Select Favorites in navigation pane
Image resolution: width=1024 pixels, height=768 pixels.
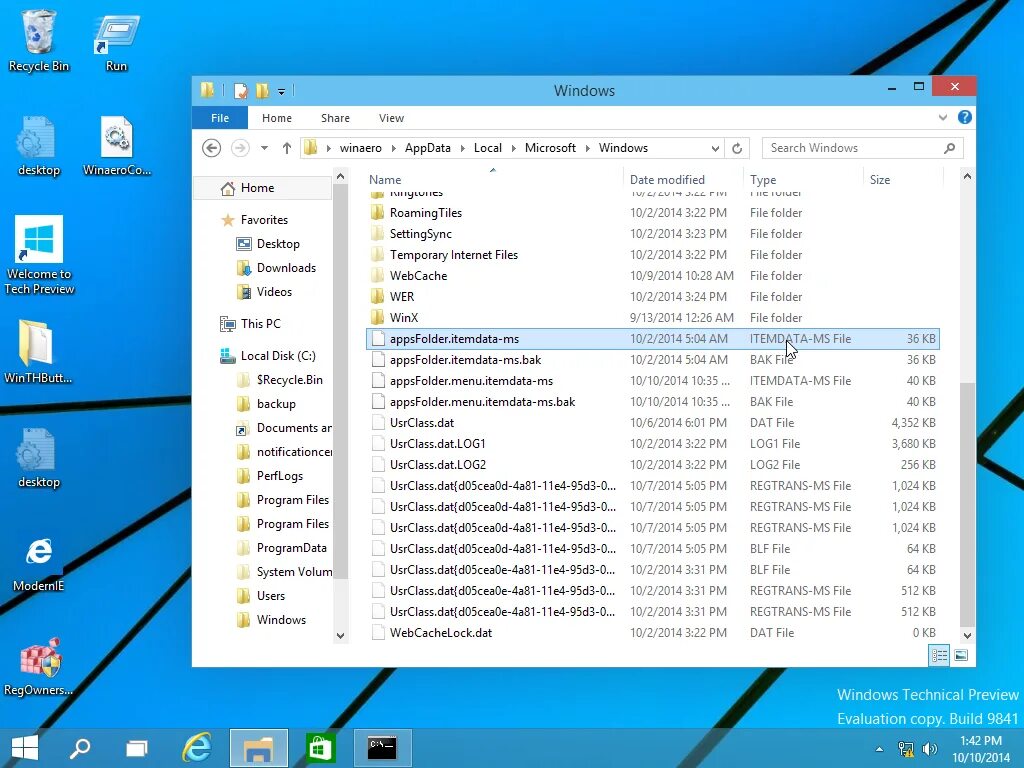pos(264,220)
